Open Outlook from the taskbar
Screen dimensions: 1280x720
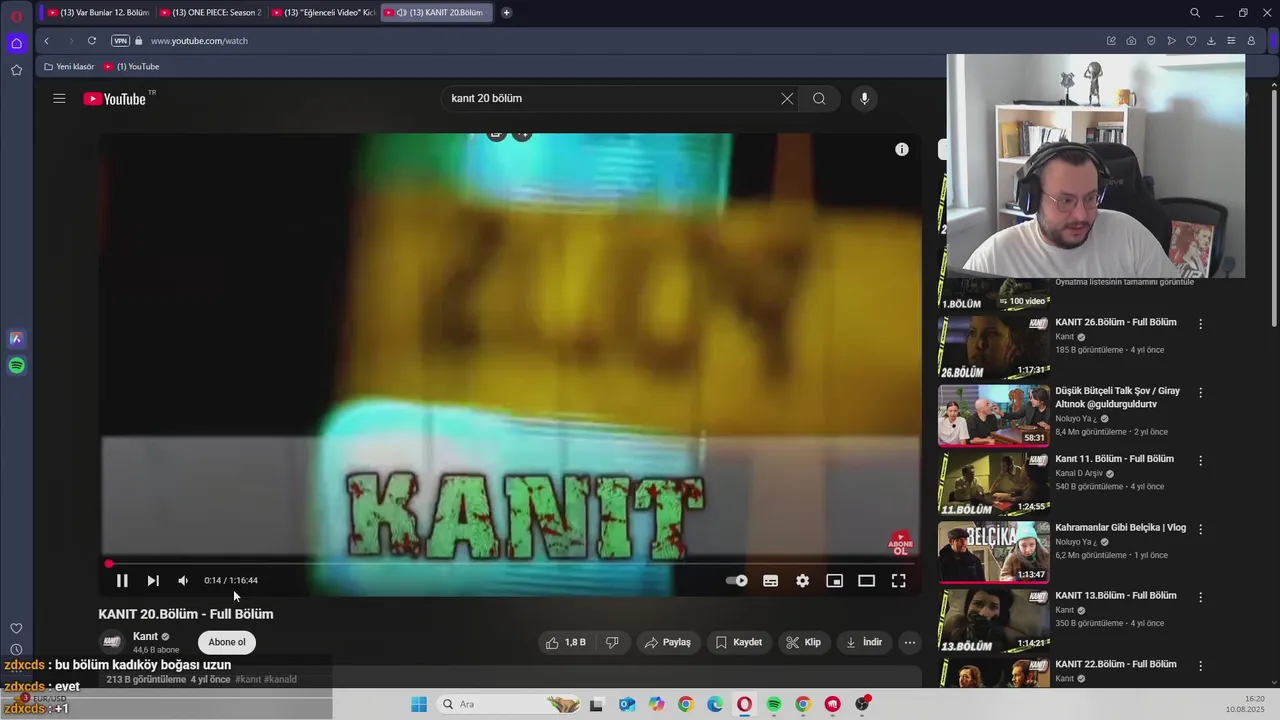click(627, 704)
